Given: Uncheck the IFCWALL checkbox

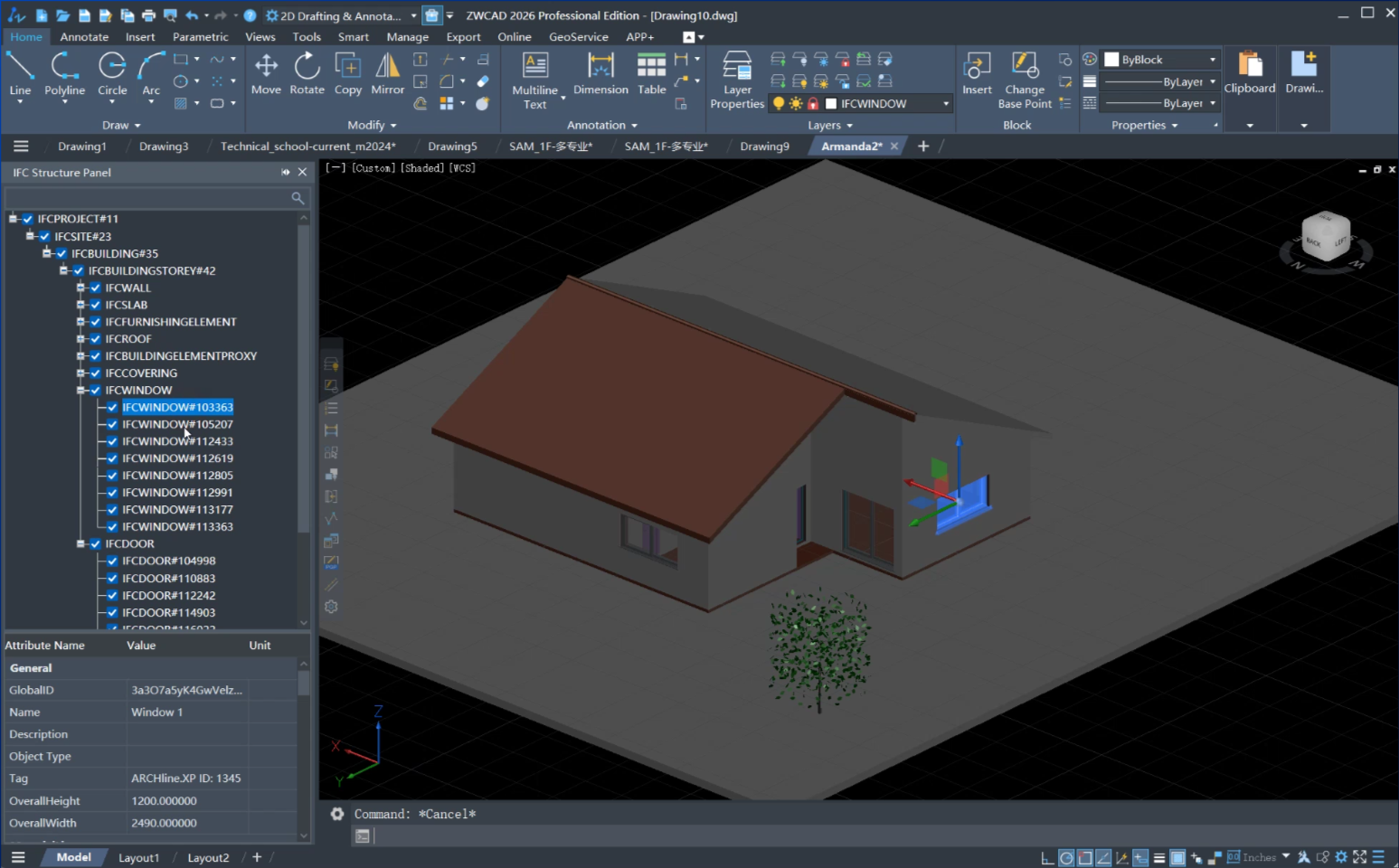Looking at the screenshot, I should point(96,288).
